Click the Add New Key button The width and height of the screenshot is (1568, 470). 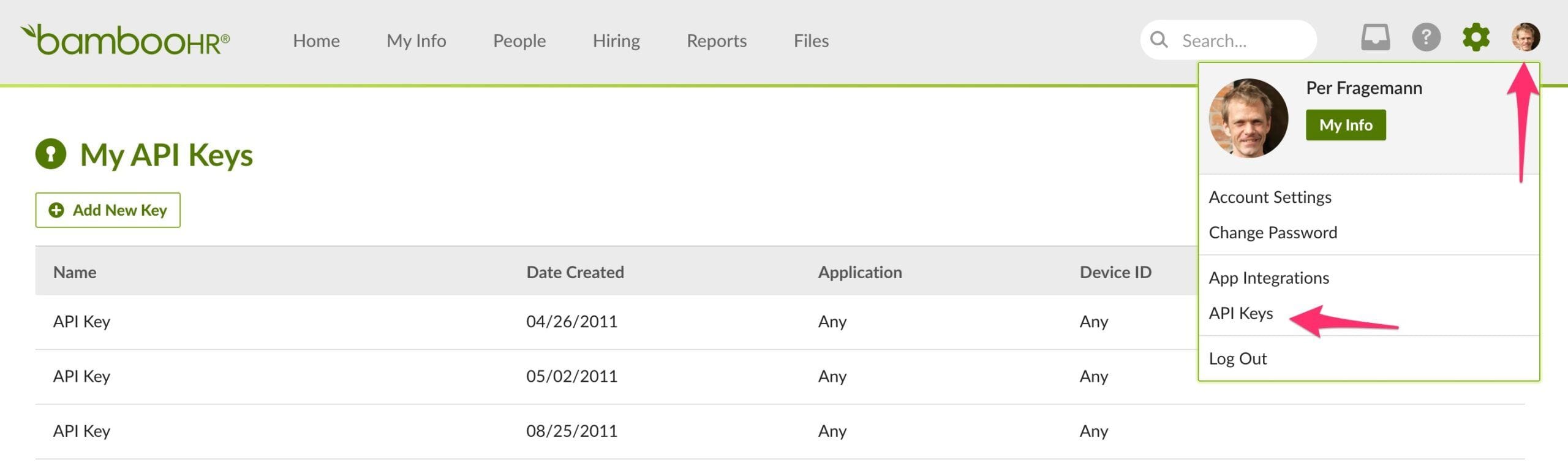(x=108, y=210)
